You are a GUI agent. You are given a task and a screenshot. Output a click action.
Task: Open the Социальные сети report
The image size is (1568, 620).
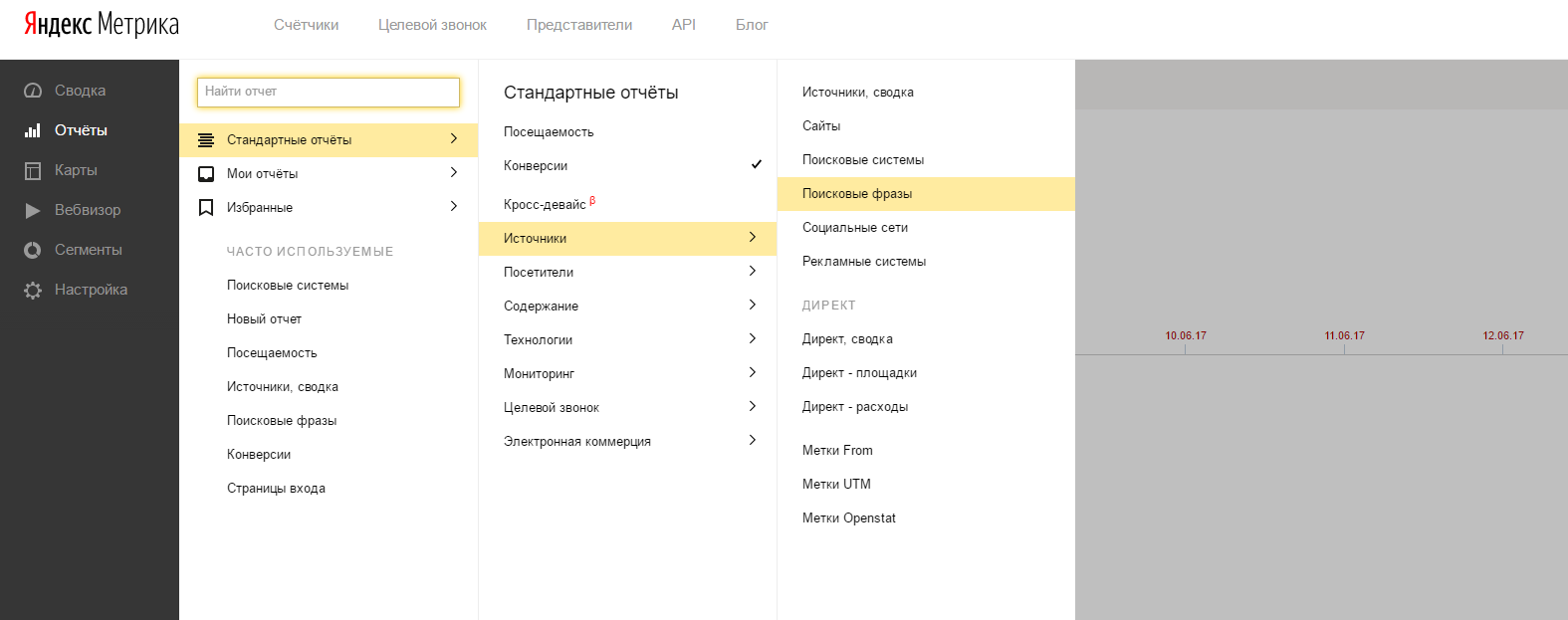[855, 228]
